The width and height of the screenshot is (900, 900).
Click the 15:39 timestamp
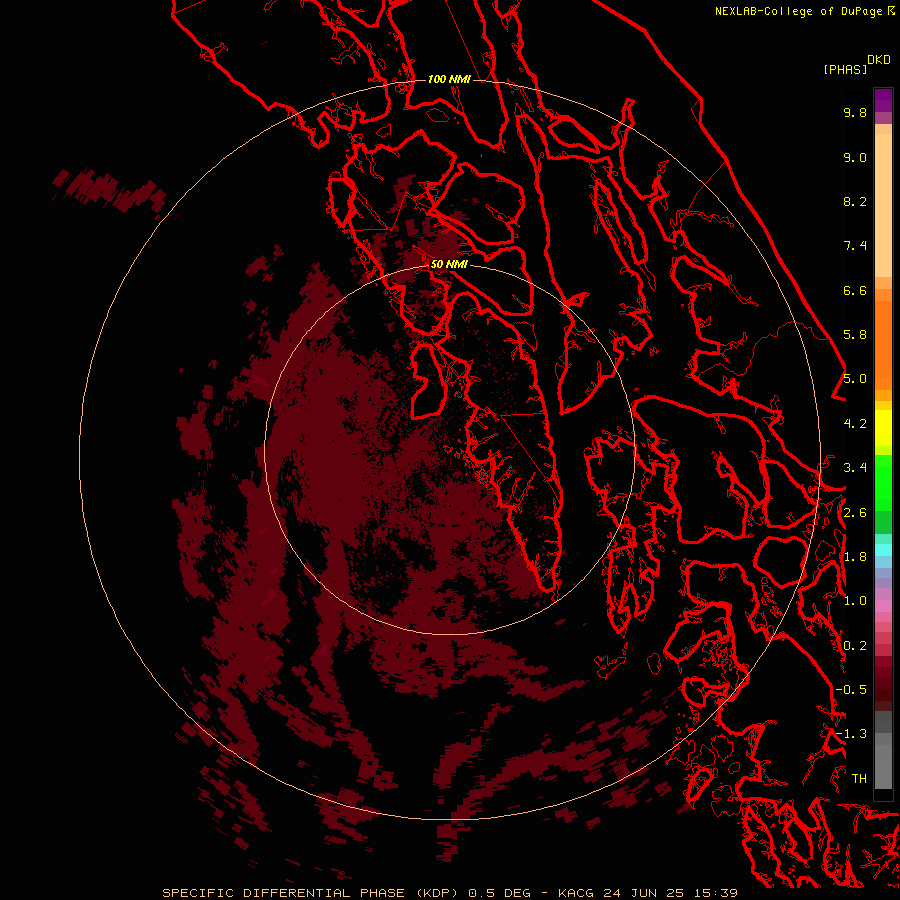coord(716,893)
